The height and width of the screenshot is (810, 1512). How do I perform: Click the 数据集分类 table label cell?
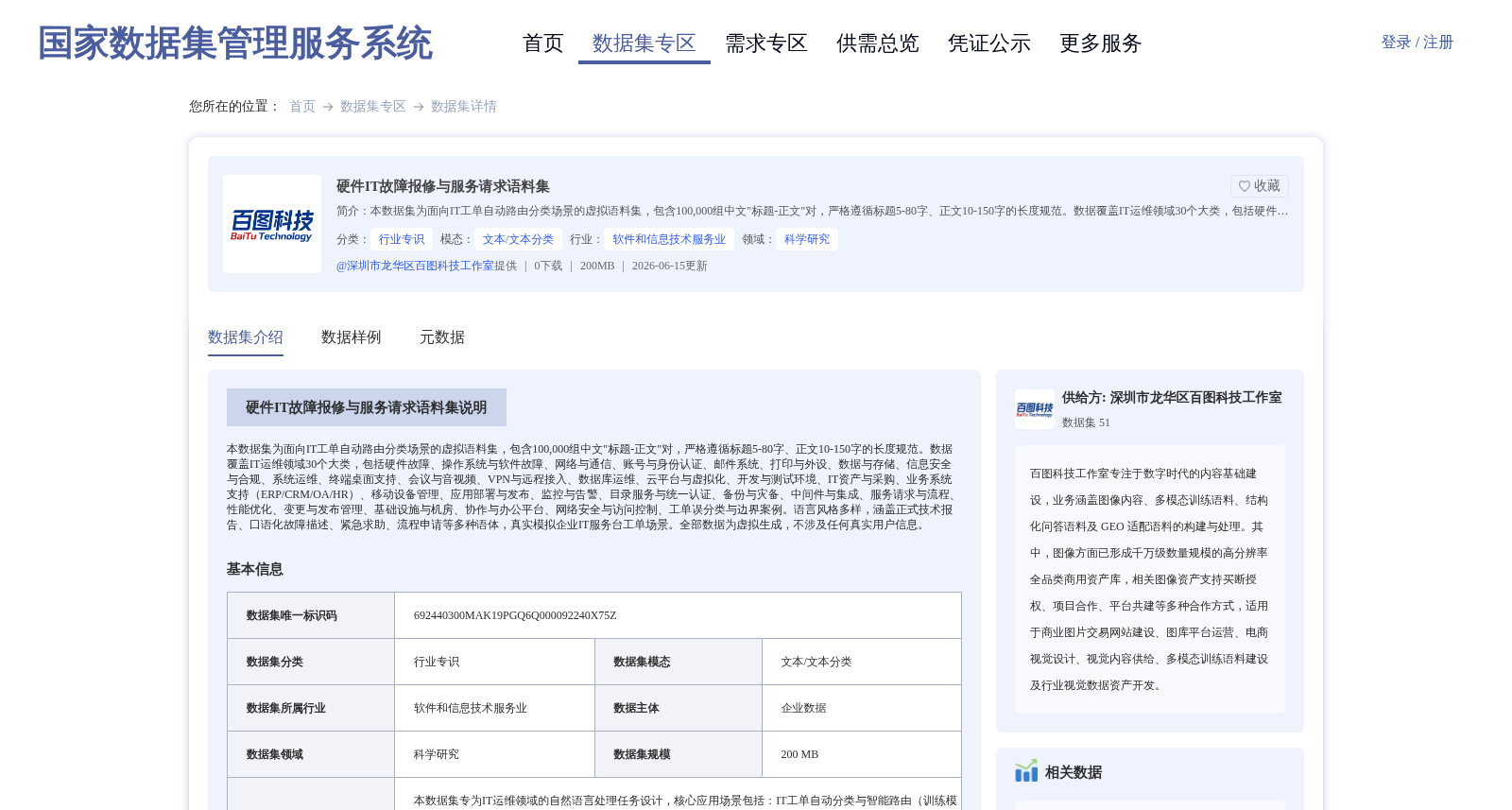(x=311, y=662)
